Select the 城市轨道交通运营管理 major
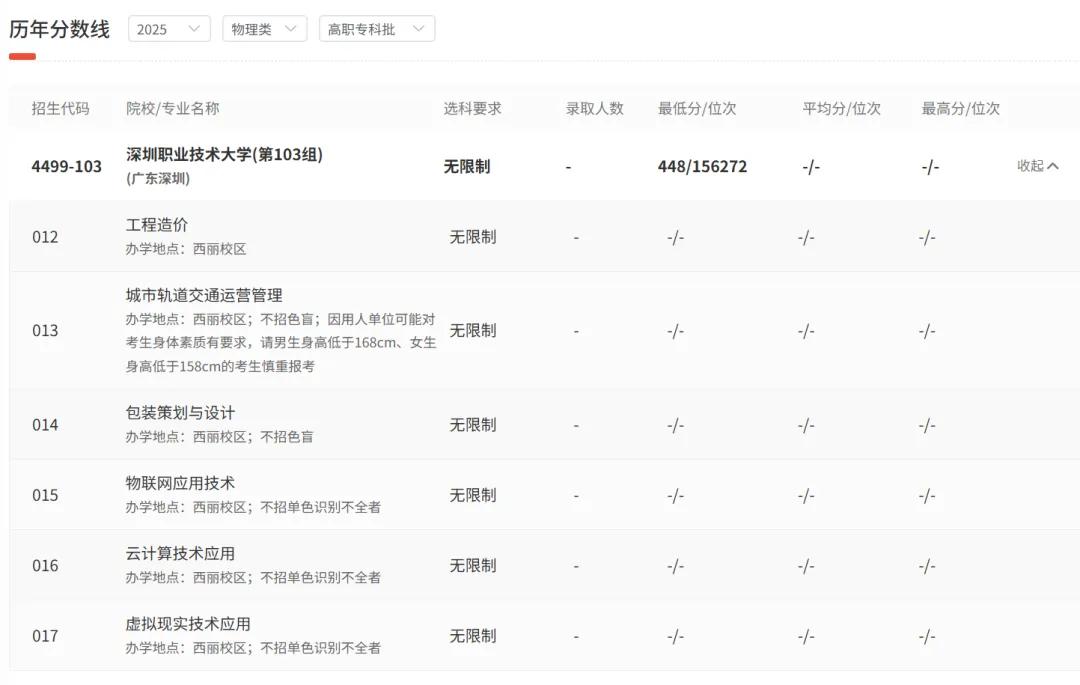The image size is (1080, 685). coord(204,295)
